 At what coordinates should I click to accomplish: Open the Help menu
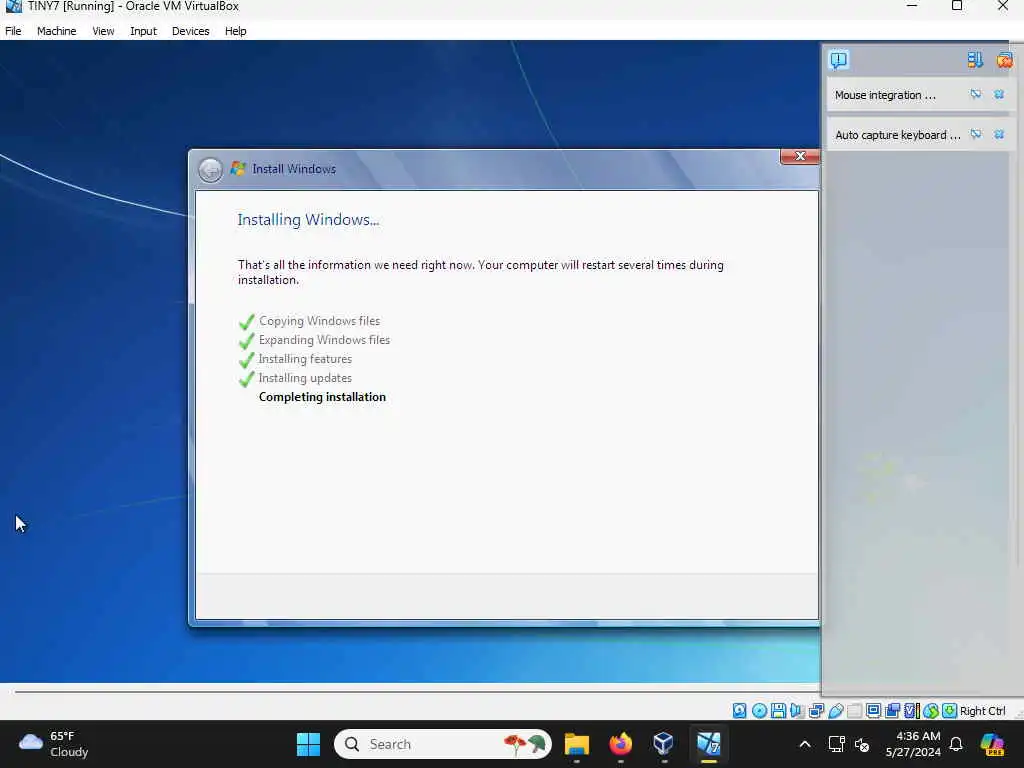pyautogui.click(x=235, y=31)
